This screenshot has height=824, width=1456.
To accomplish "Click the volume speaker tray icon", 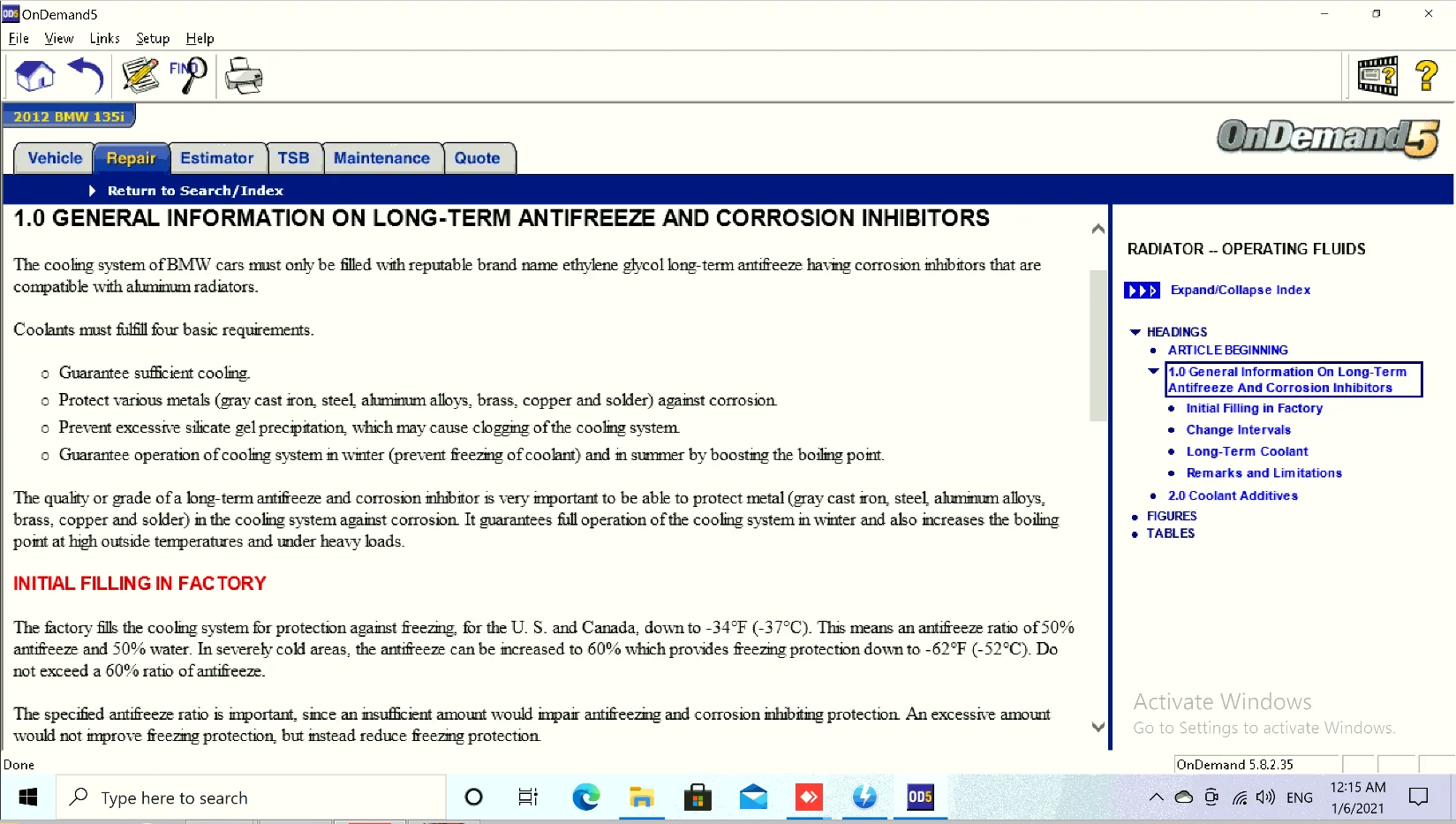I will tap(1266, 798).
